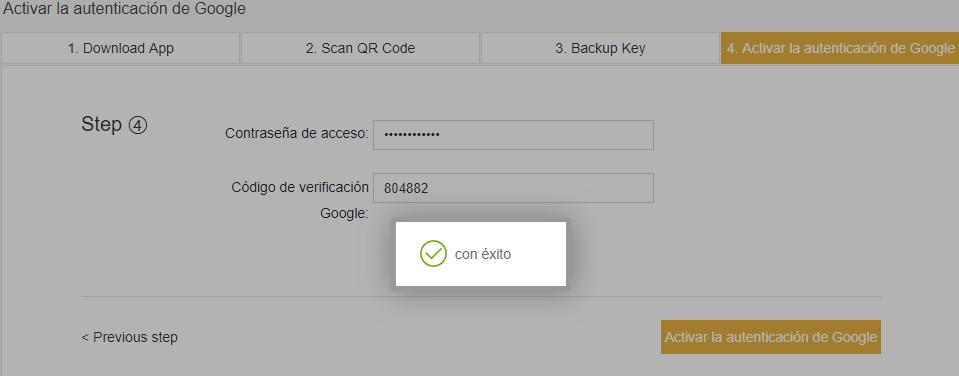This screenshot has width=959, height=376.
Task: Click the 'con éxito' success message text
Action: (x=483, y=254)
